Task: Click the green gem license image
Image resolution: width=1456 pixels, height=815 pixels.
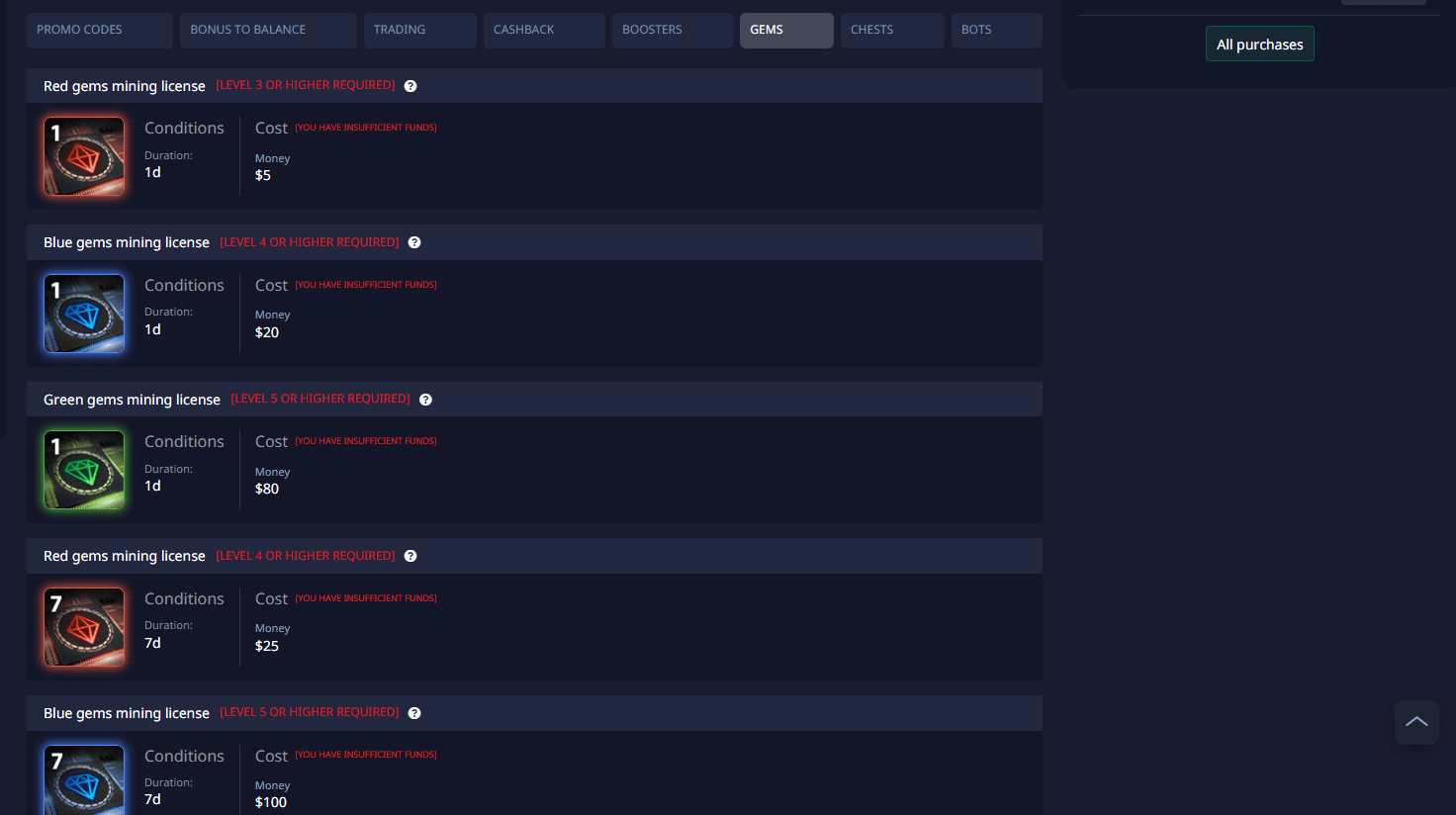Action: [84, 470]
